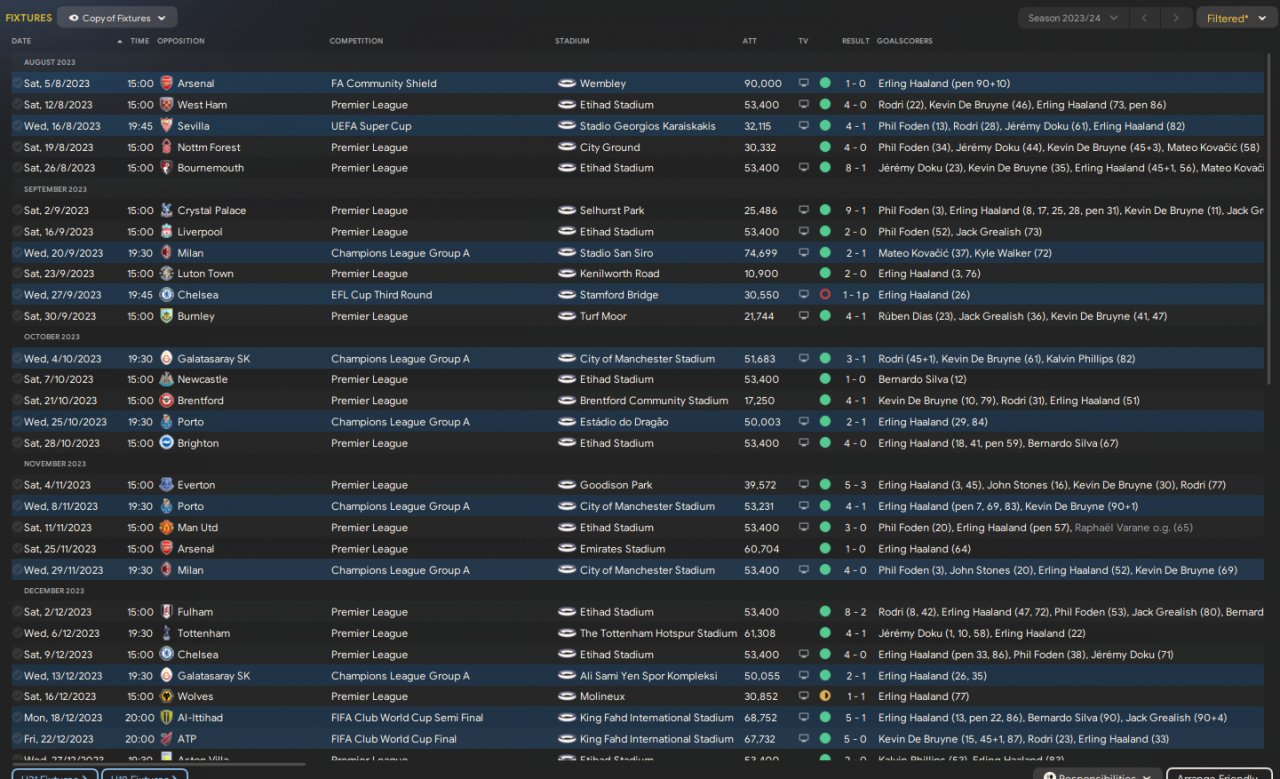Click the Bournemouth club badge
Image resolution: width=1280 pixels, height=779 pixels.
(x=167, y=168)
